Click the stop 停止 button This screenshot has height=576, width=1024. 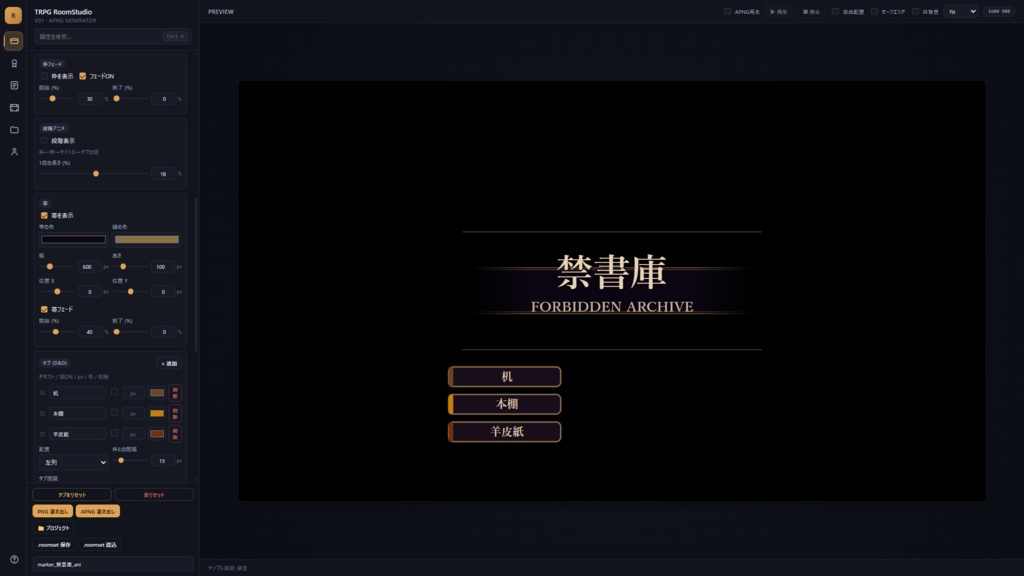pyautogui.click(x=811, y=12)
